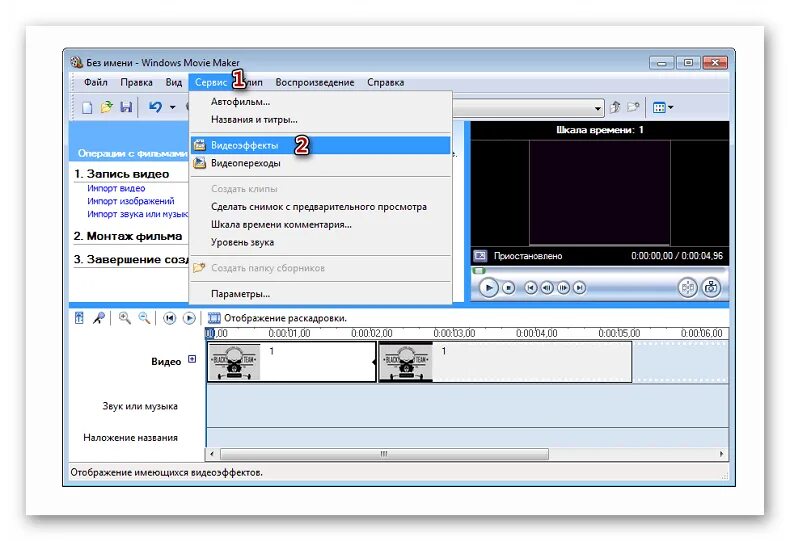Image resolution: width=790 pixels, height=541 pixels.
Task: Click the Save Project floppy icon
Action: [x=126, y=107]
